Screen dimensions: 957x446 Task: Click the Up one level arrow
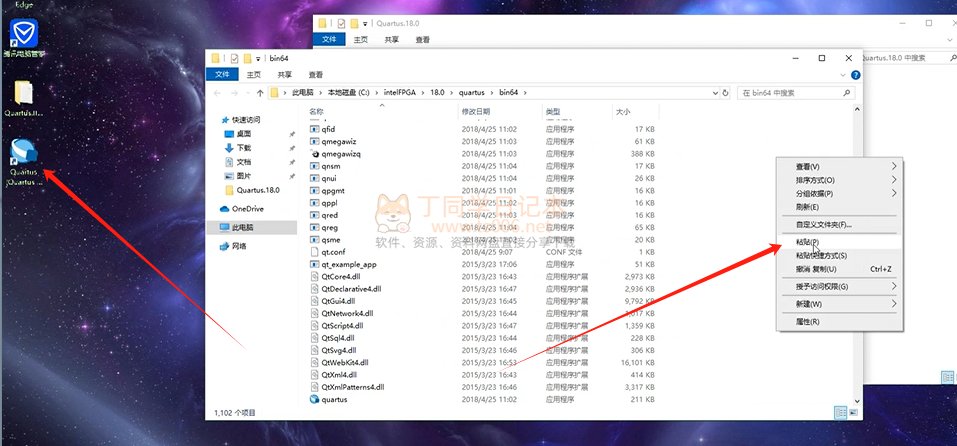[261, 92]
